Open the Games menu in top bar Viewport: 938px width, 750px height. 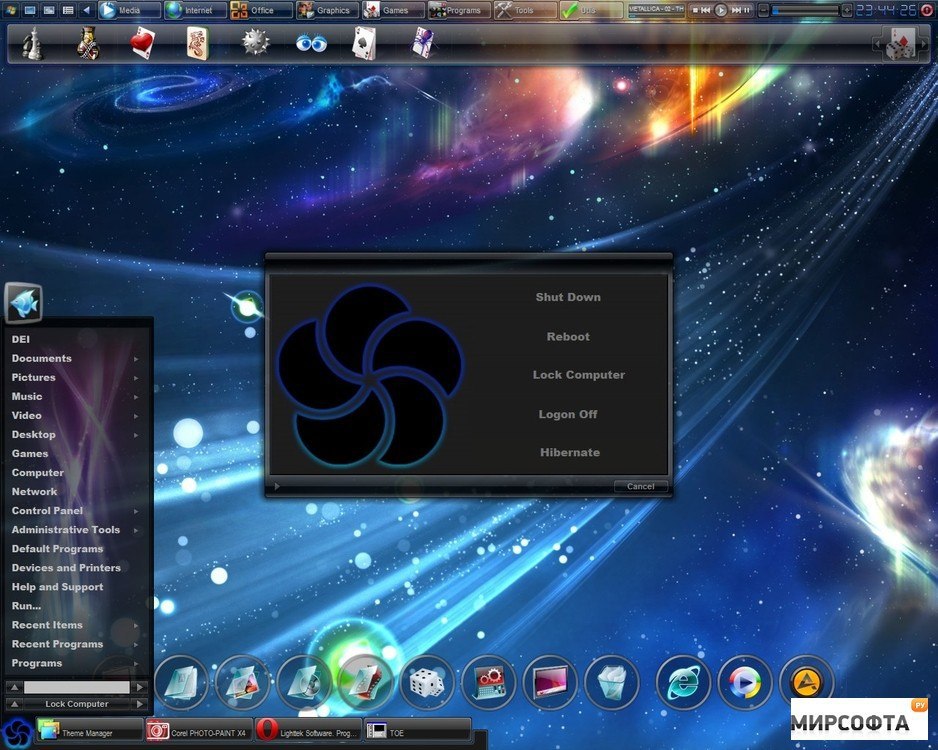[394, 10]
